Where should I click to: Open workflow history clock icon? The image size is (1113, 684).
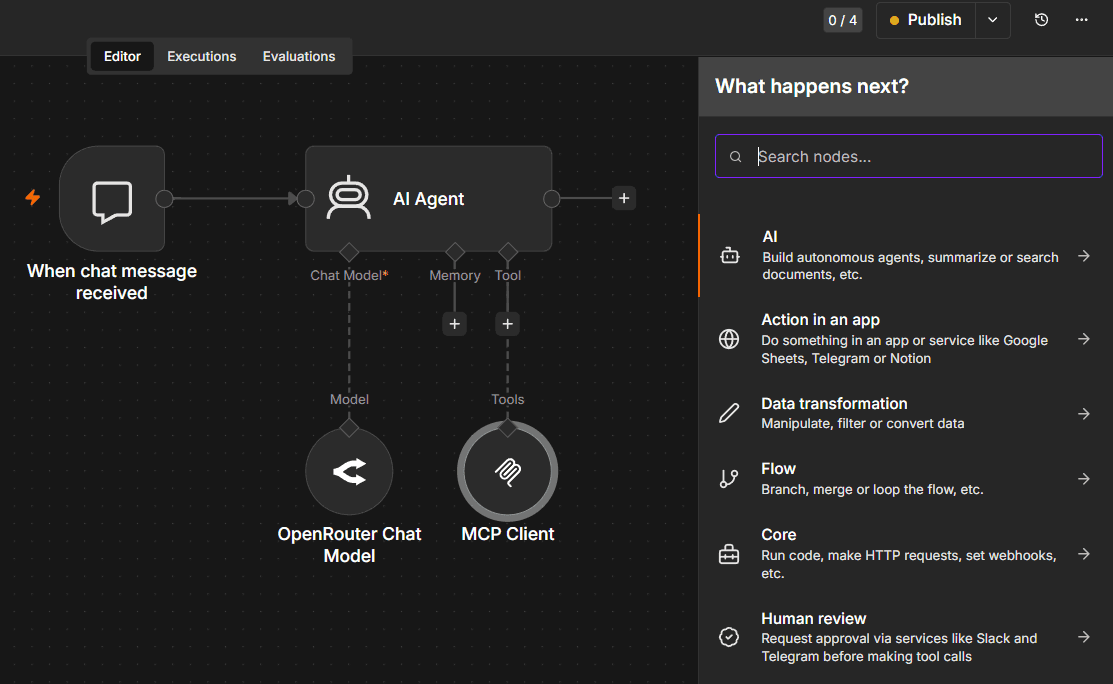(x=1041, y=20)
